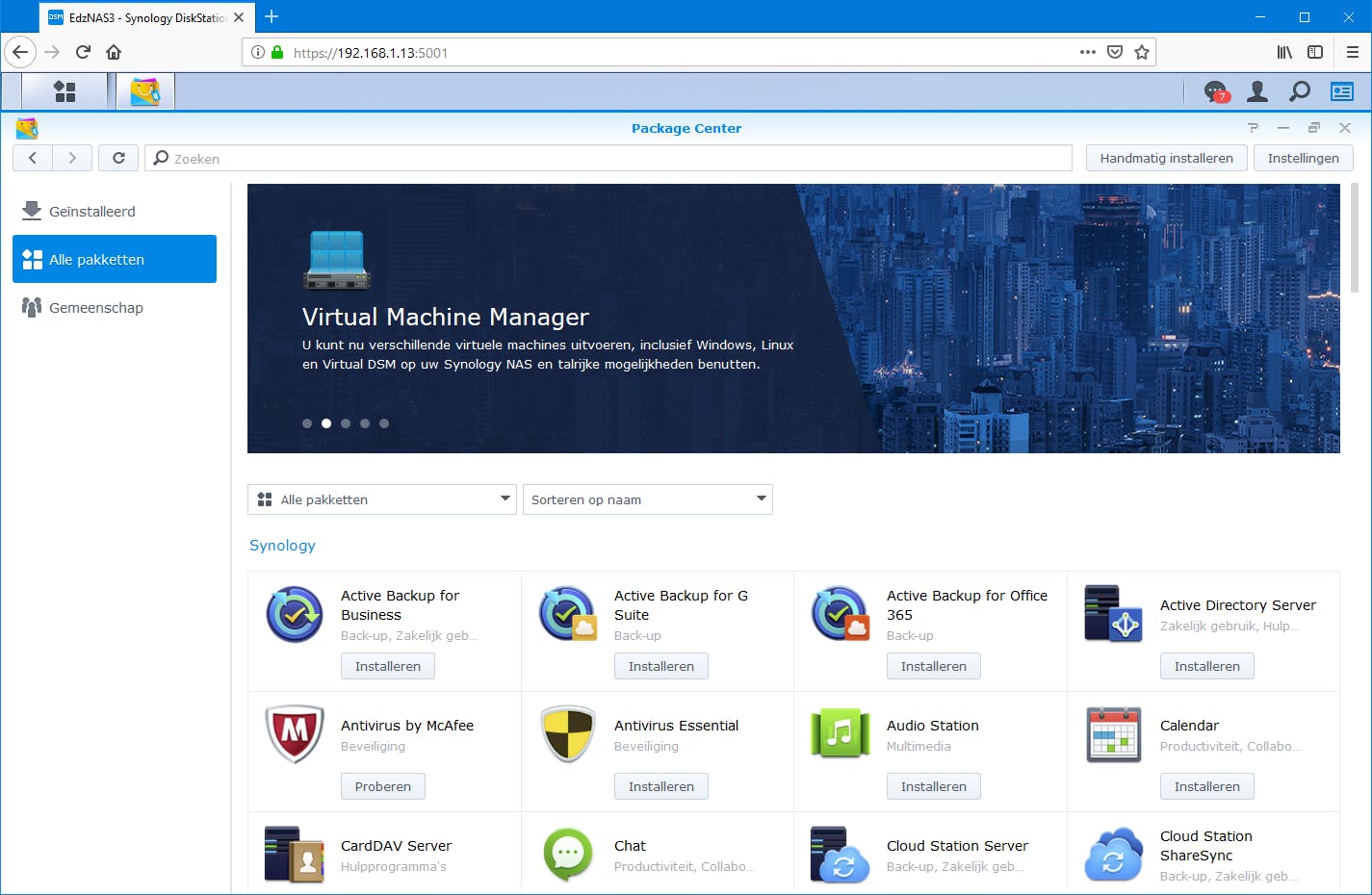Open Active Directory Server package icon
1372x895 pixels.
point(1113,614)
